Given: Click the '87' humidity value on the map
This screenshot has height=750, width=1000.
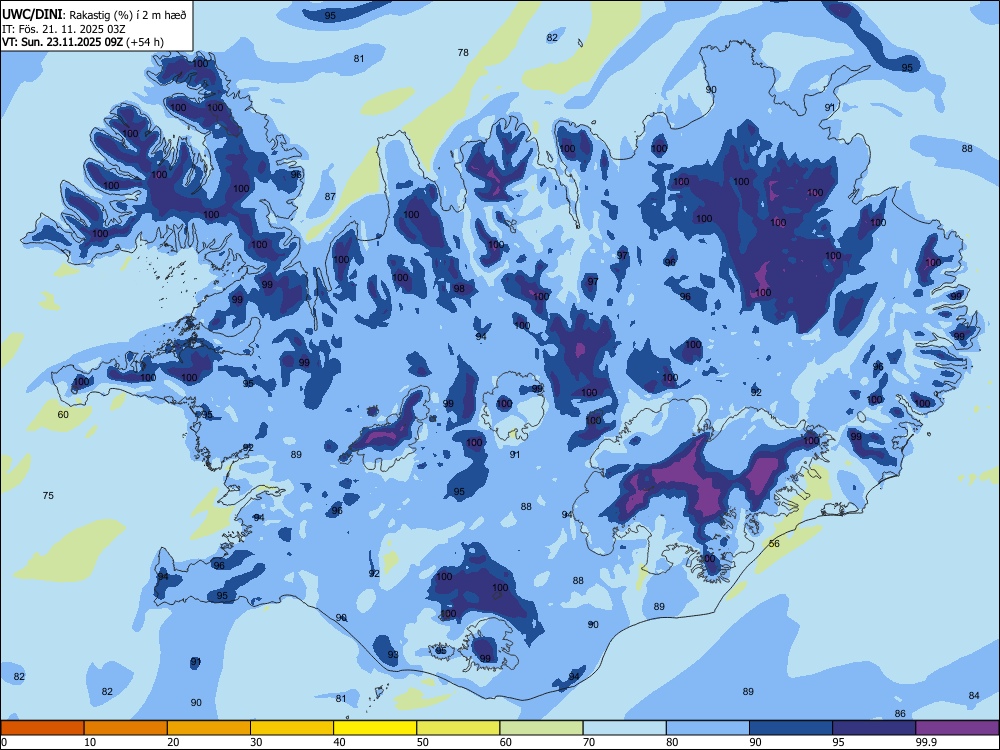Looking at the screenshot, I should coord(330,196).
